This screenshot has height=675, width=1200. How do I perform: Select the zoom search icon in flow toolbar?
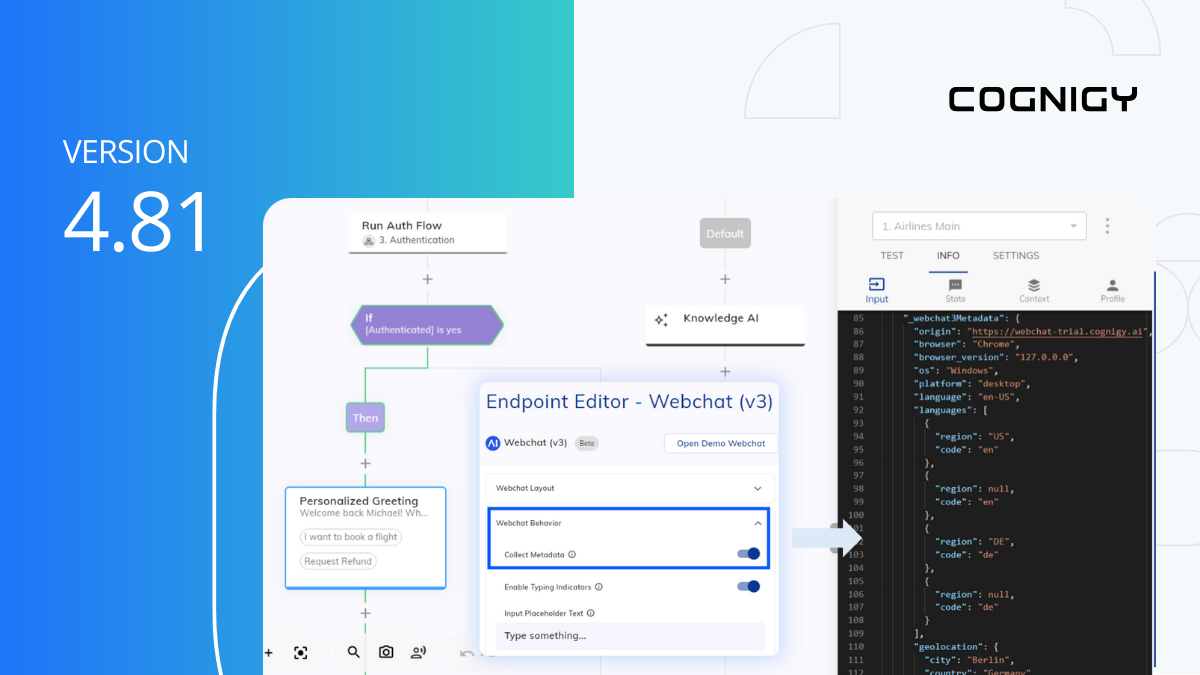point(353,652)
